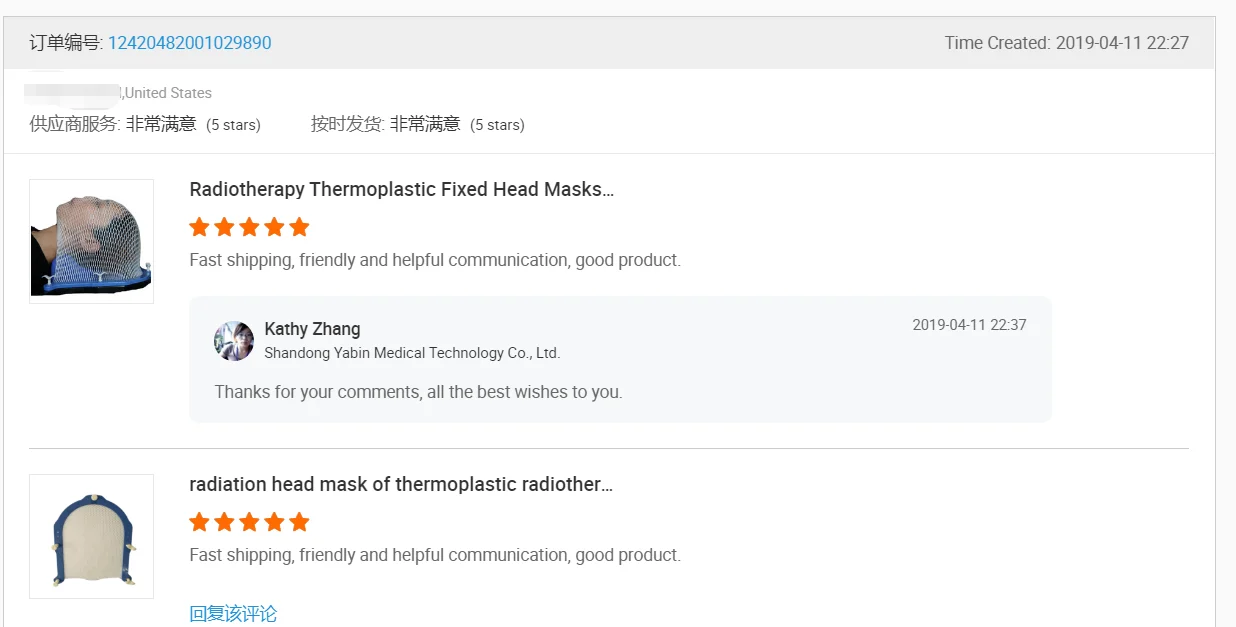Screen dimensions: 1236x627
Task: Click fifth star of second product rating
Action: pyautogui.click(x=299, y=522)
